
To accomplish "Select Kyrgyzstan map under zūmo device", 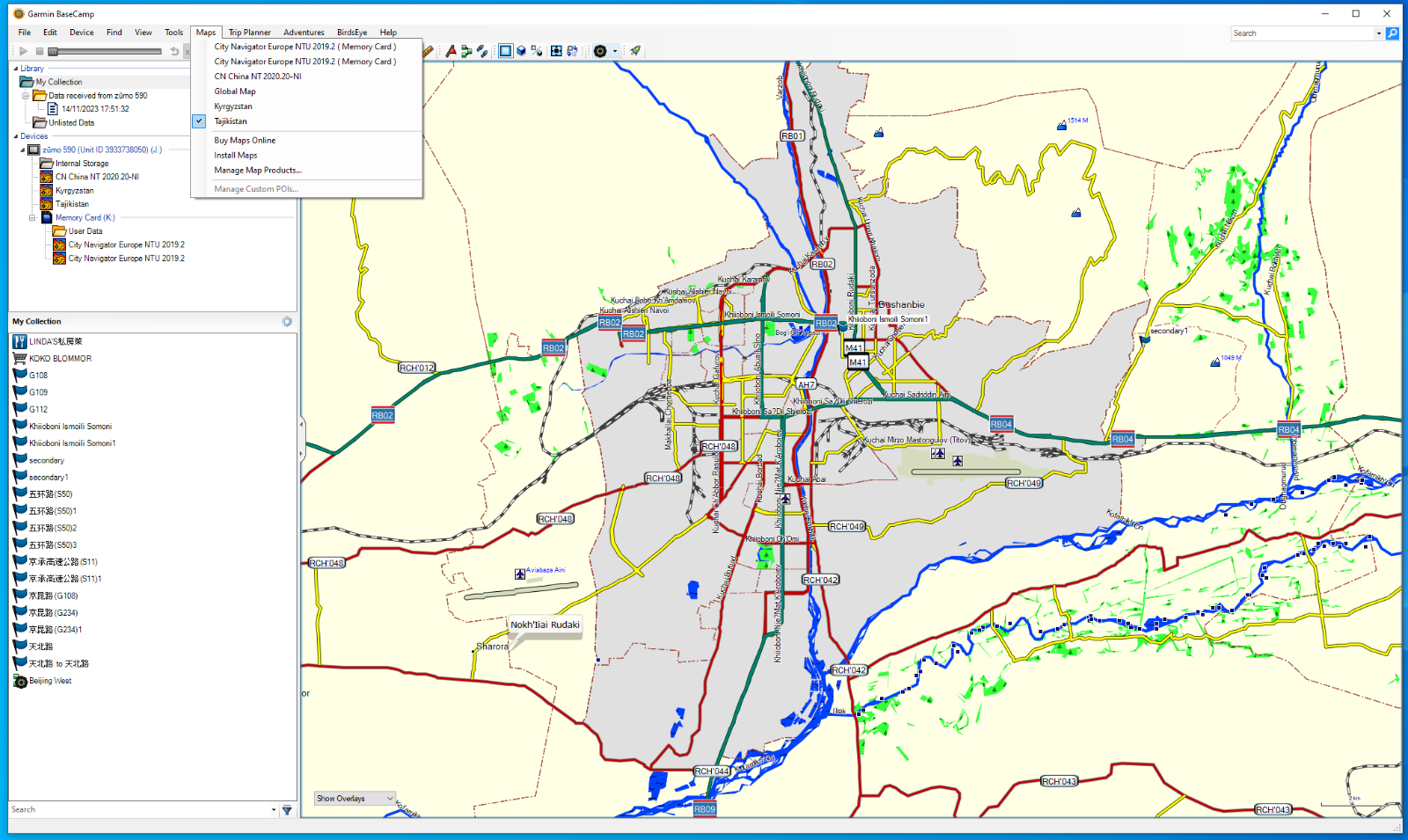I will [x=67, y=191].
